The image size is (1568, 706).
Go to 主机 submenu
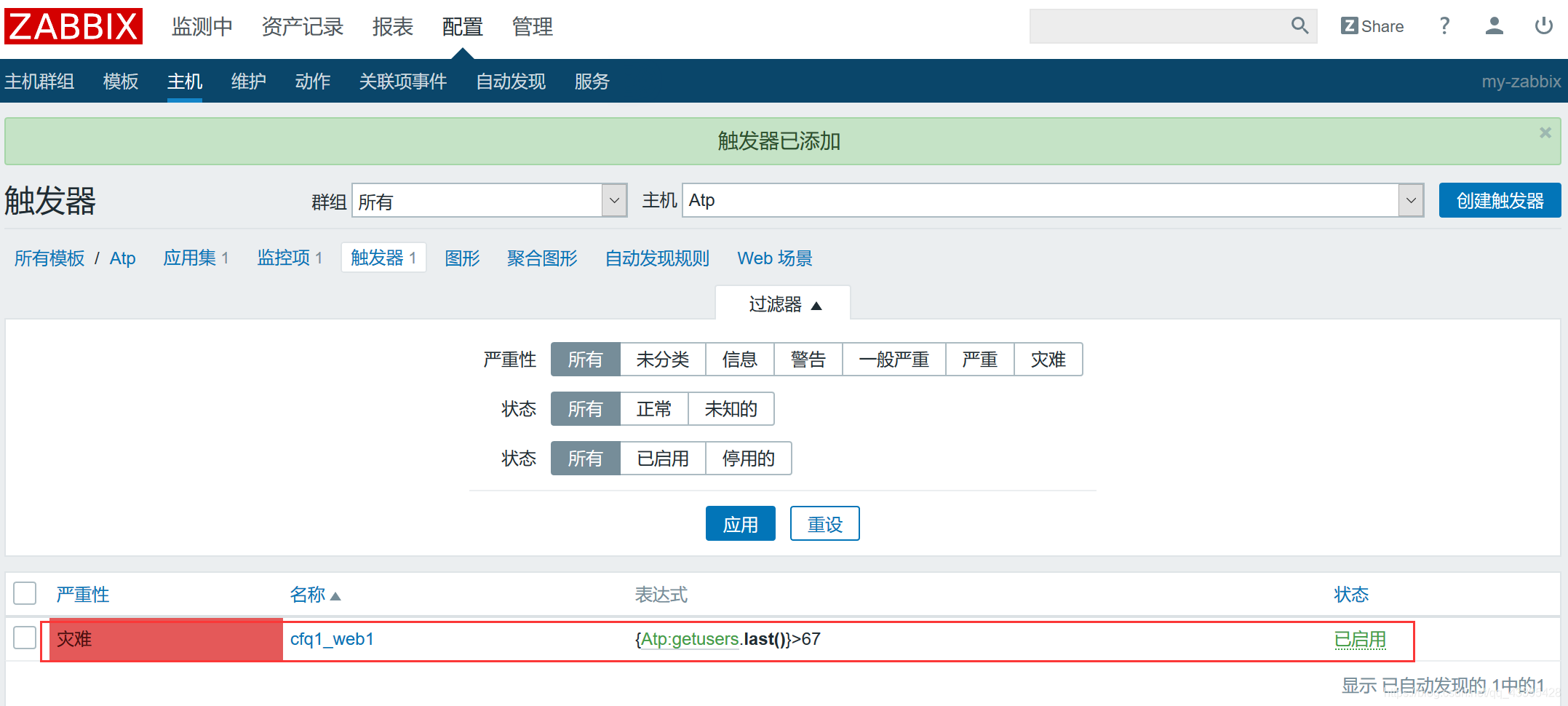point(185,82)
